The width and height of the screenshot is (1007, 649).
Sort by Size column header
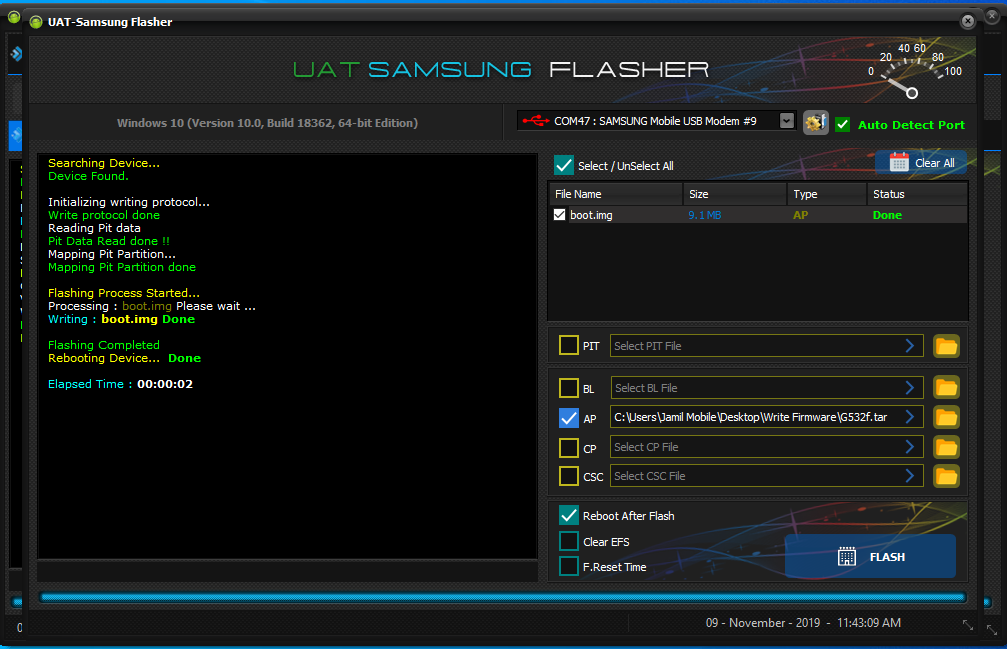click(x=735, y=194)
